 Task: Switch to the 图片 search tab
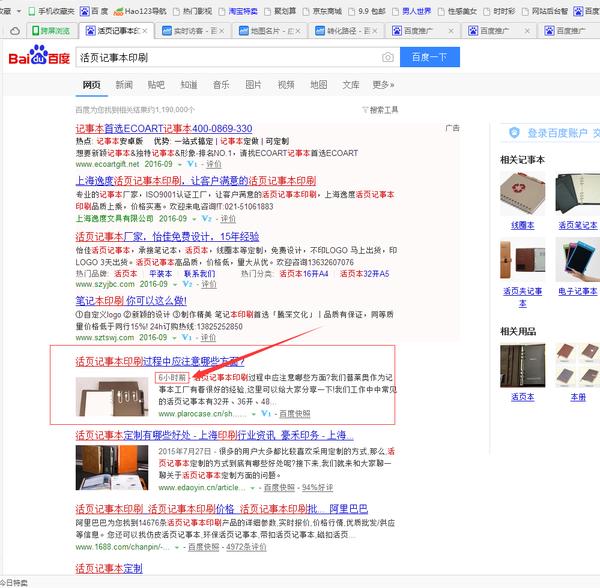click(x=253, y=85)
